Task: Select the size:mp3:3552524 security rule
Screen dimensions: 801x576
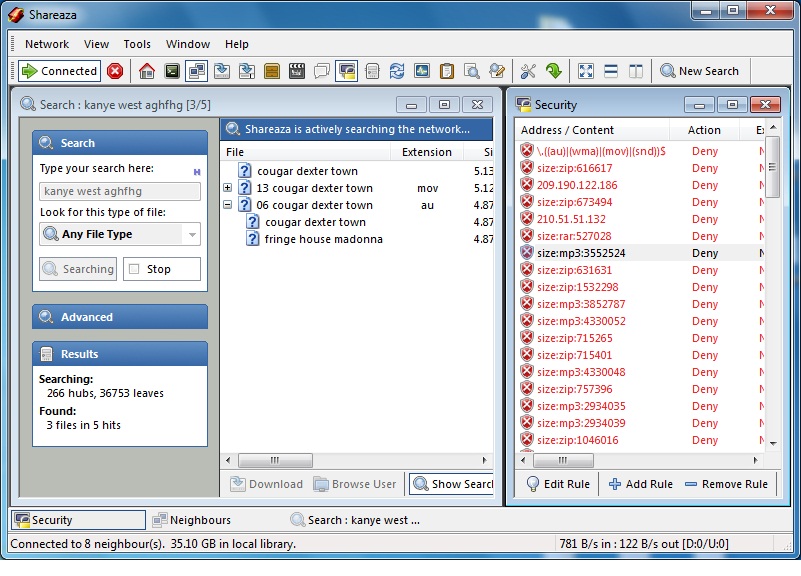Action: 581,253
